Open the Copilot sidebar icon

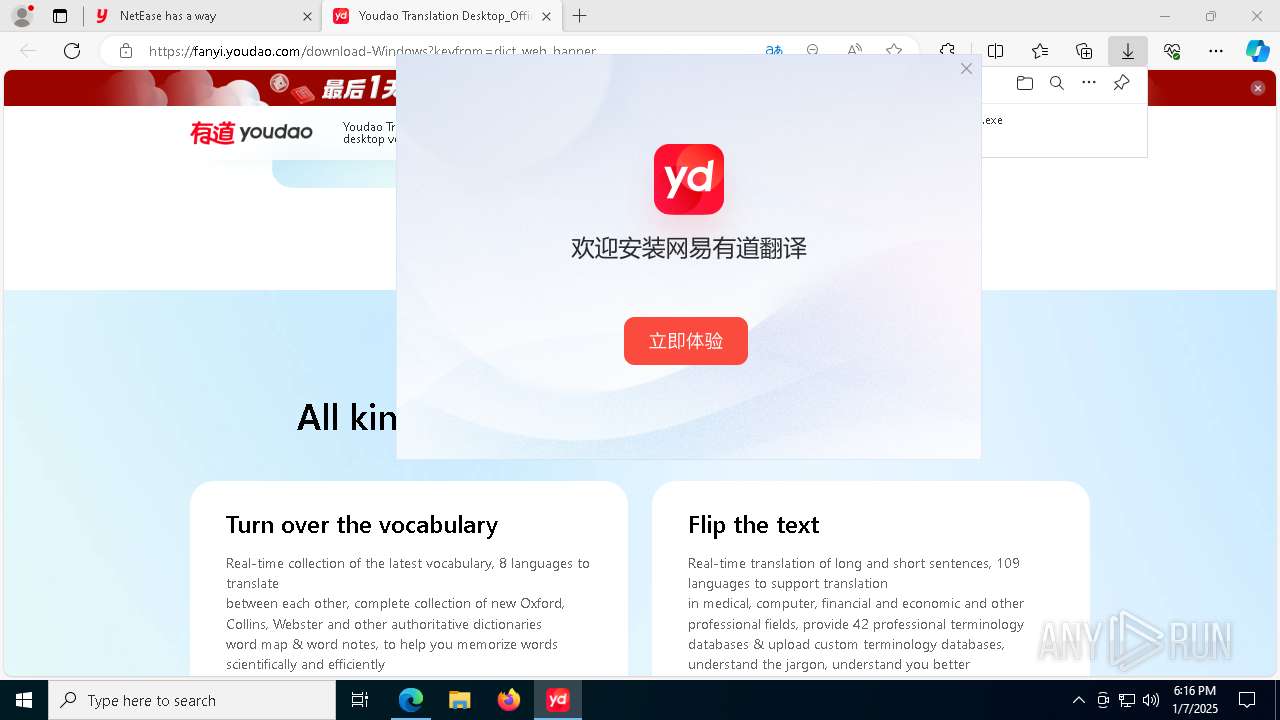pos(1257,51)
